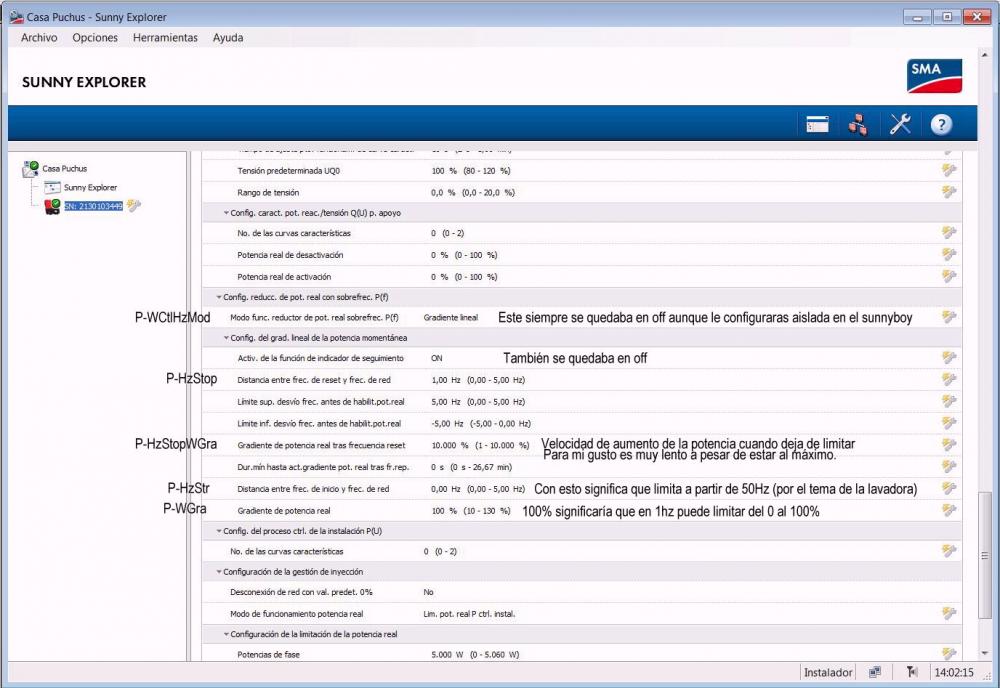Collapse Configuración de la gestión de inyección section
Viewport: 1000px width, 688px height.
(219, 572)
